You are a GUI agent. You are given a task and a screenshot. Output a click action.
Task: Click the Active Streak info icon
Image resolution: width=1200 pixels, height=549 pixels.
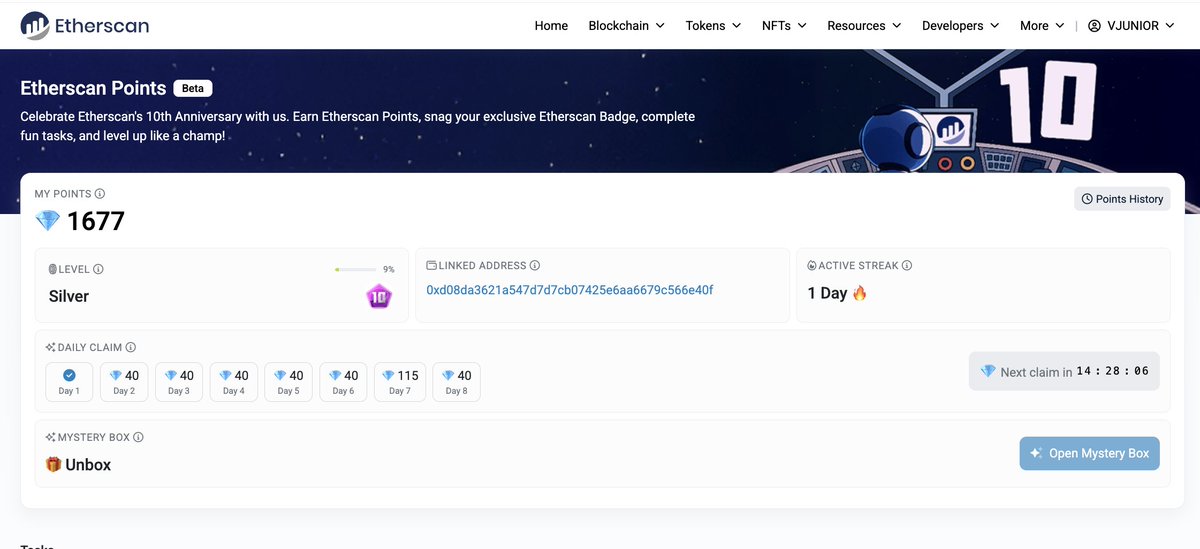(x=907, y=266)
